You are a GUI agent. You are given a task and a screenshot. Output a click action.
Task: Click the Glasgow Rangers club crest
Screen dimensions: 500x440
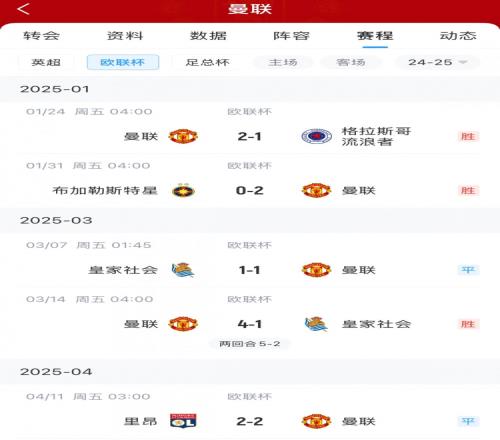pyautogui.click(x=316, y=136)
